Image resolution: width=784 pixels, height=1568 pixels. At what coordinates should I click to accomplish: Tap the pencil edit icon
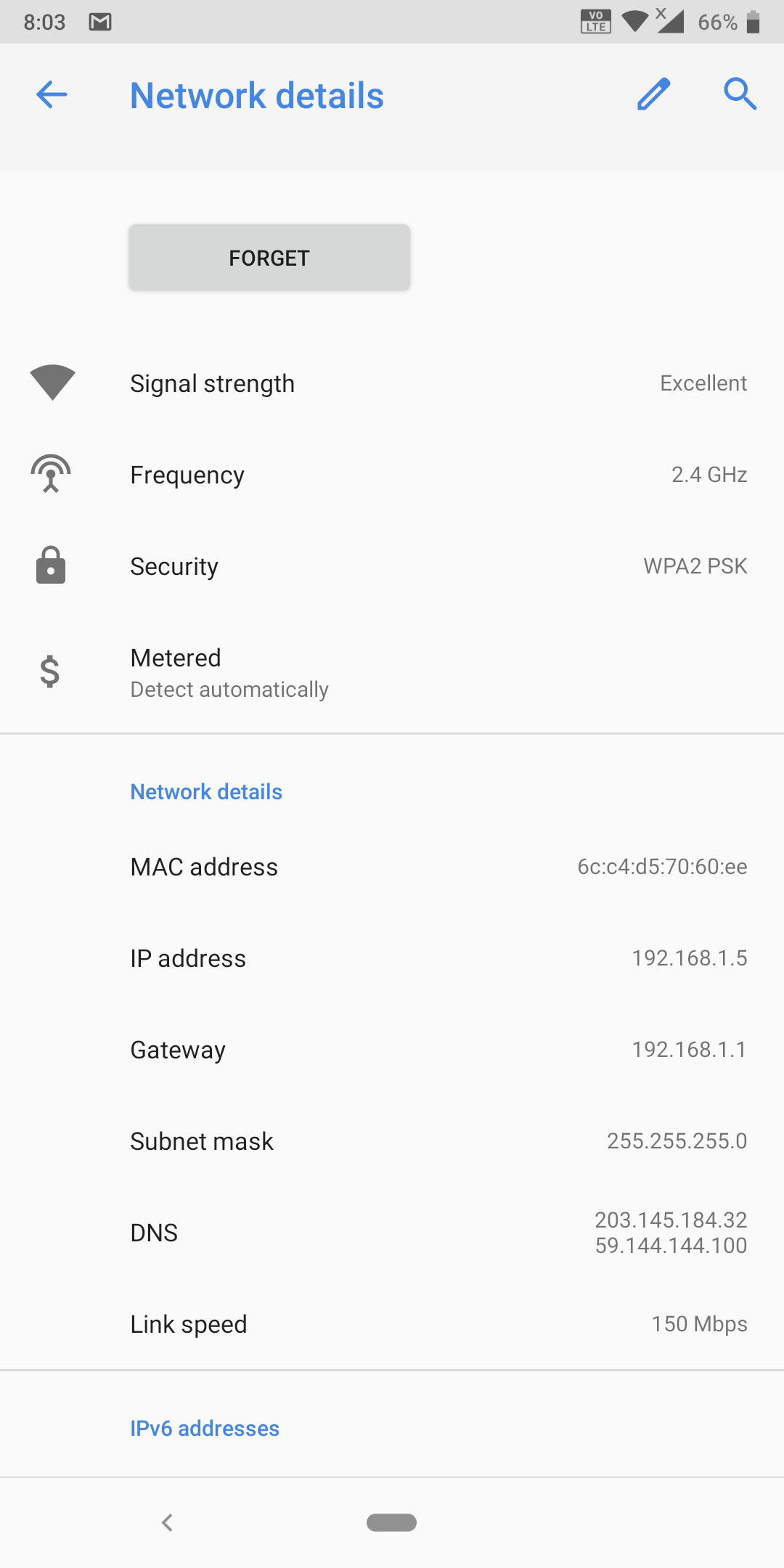653,94
